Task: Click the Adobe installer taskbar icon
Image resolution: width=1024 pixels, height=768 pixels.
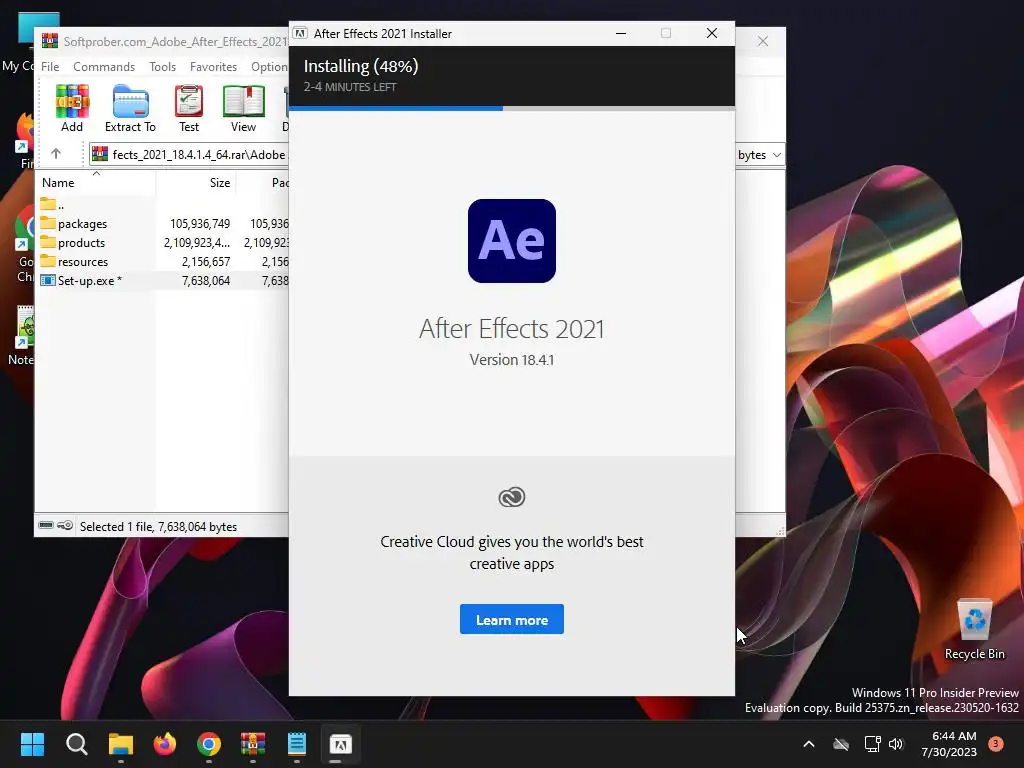Action: (340, 744)
